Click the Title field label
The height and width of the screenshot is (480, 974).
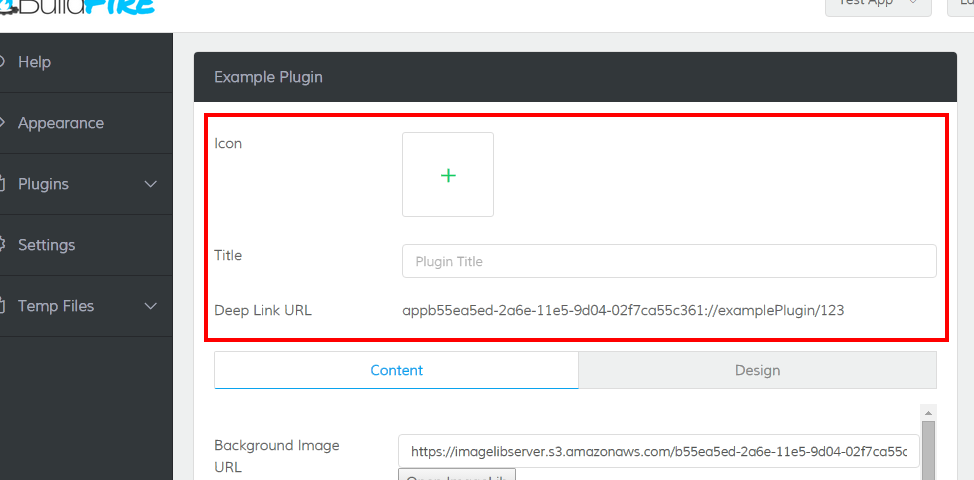[228, 255]
